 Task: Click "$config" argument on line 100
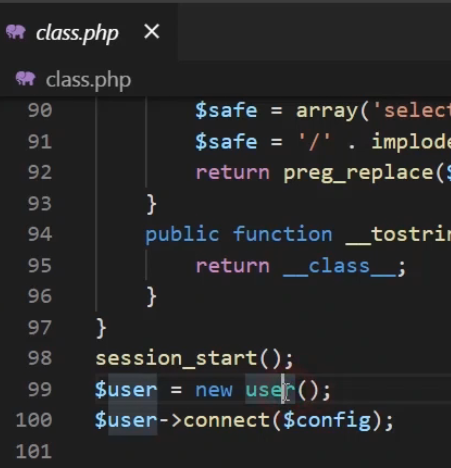coord(327,421)
